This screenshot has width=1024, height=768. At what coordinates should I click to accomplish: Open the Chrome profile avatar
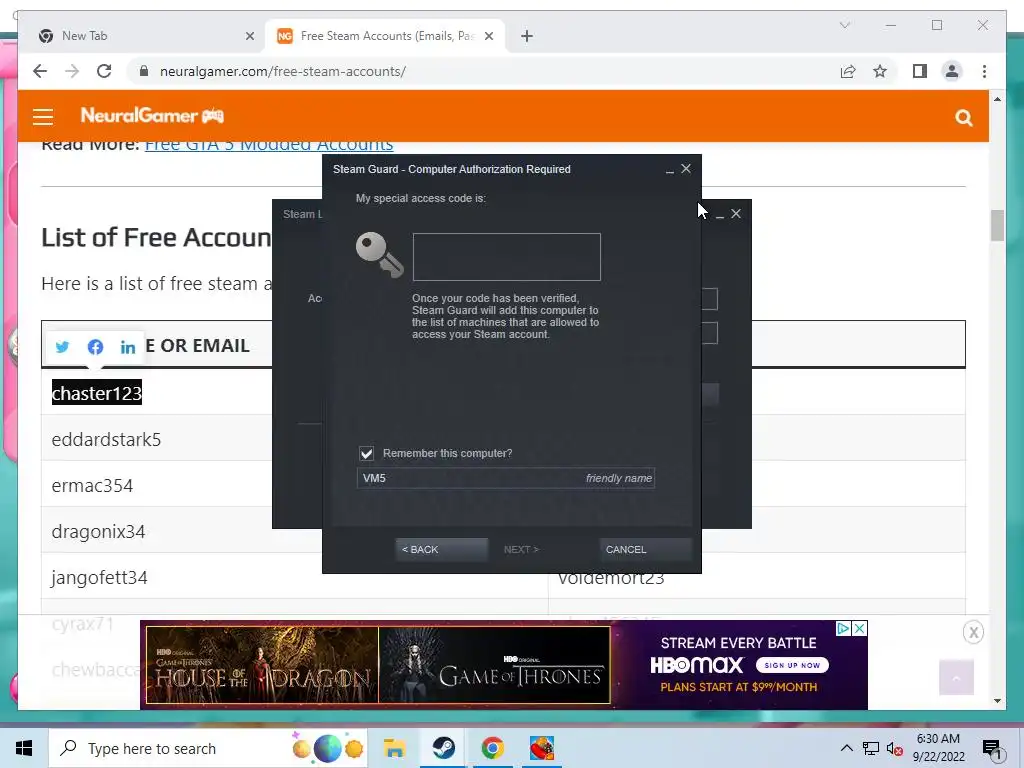952,71
